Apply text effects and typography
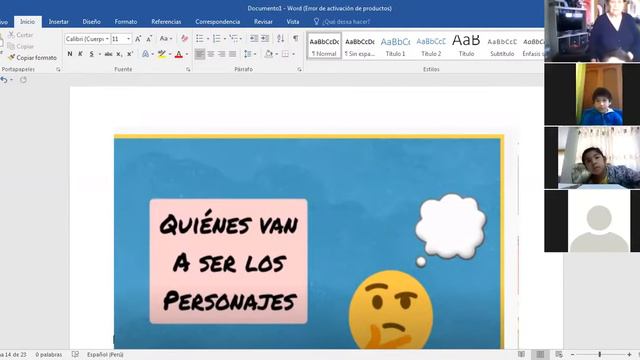 [x=145, y=54]
